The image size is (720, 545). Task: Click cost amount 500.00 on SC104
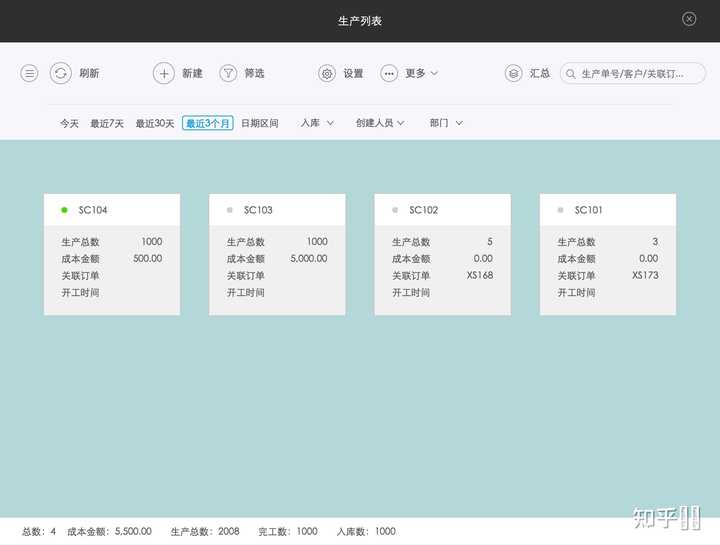147,258
